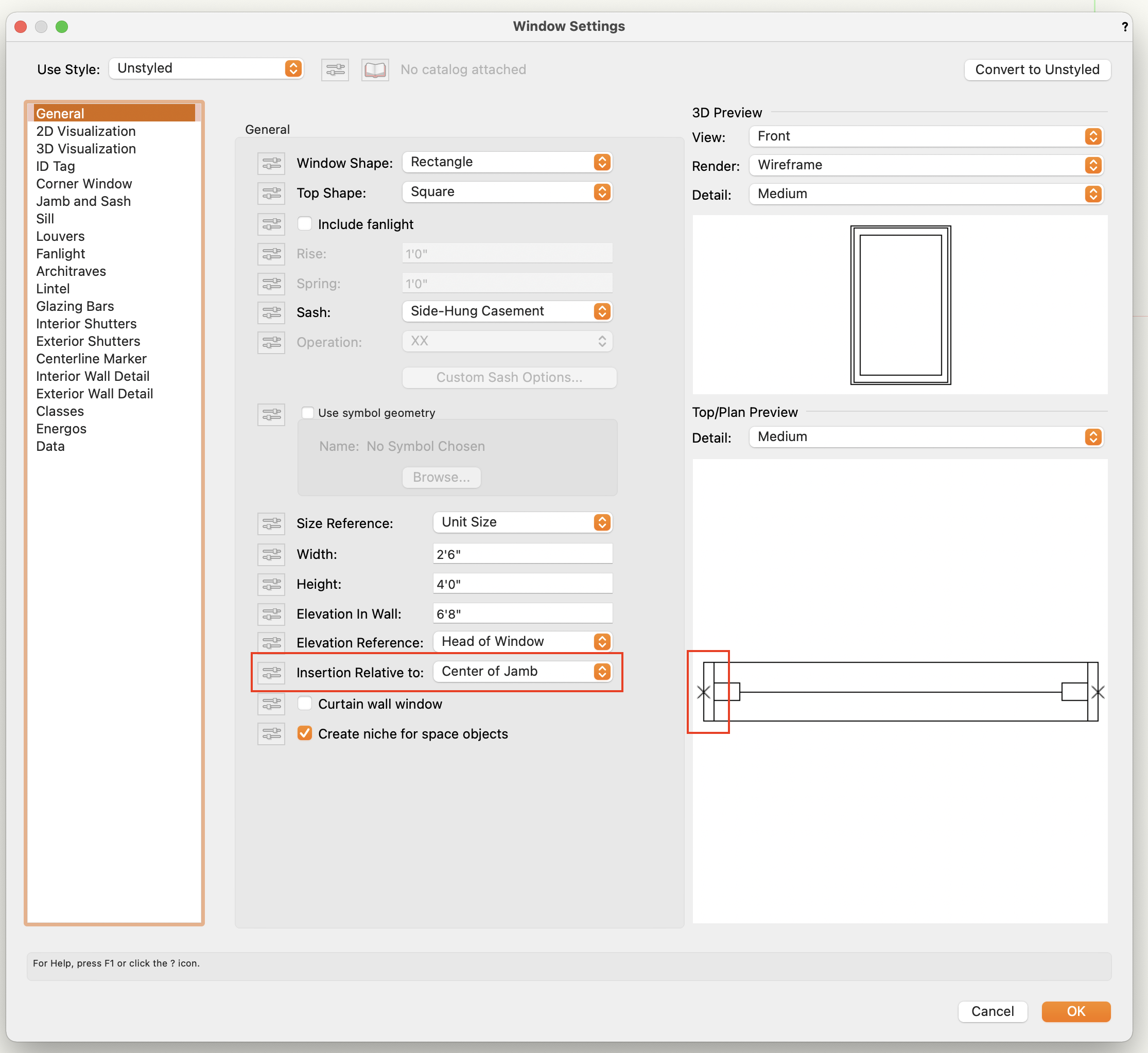
Task: Click the help question mark icon
Action: click(x=1125, y=26)
